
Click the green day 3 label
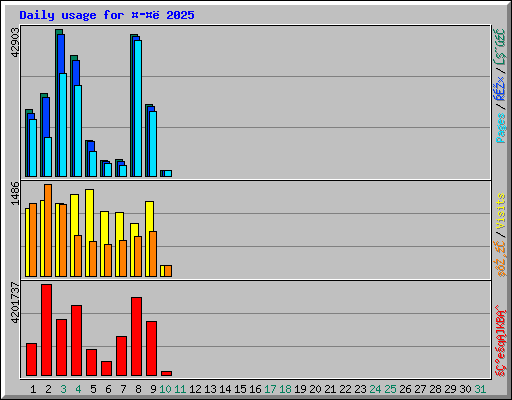[x=63, y=389]
